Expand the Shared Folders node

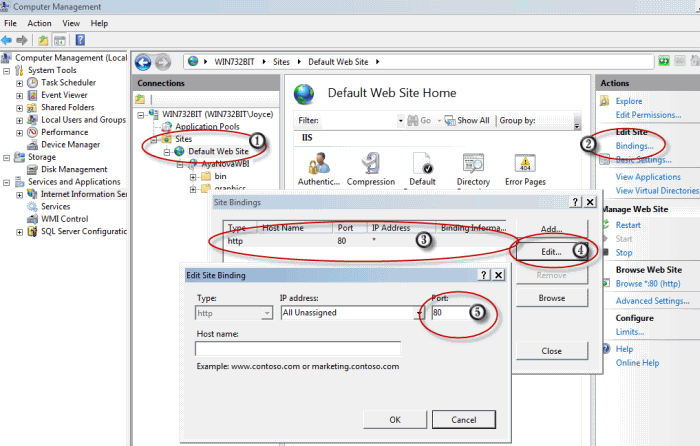pyautogui.click(x=20, y=108)
